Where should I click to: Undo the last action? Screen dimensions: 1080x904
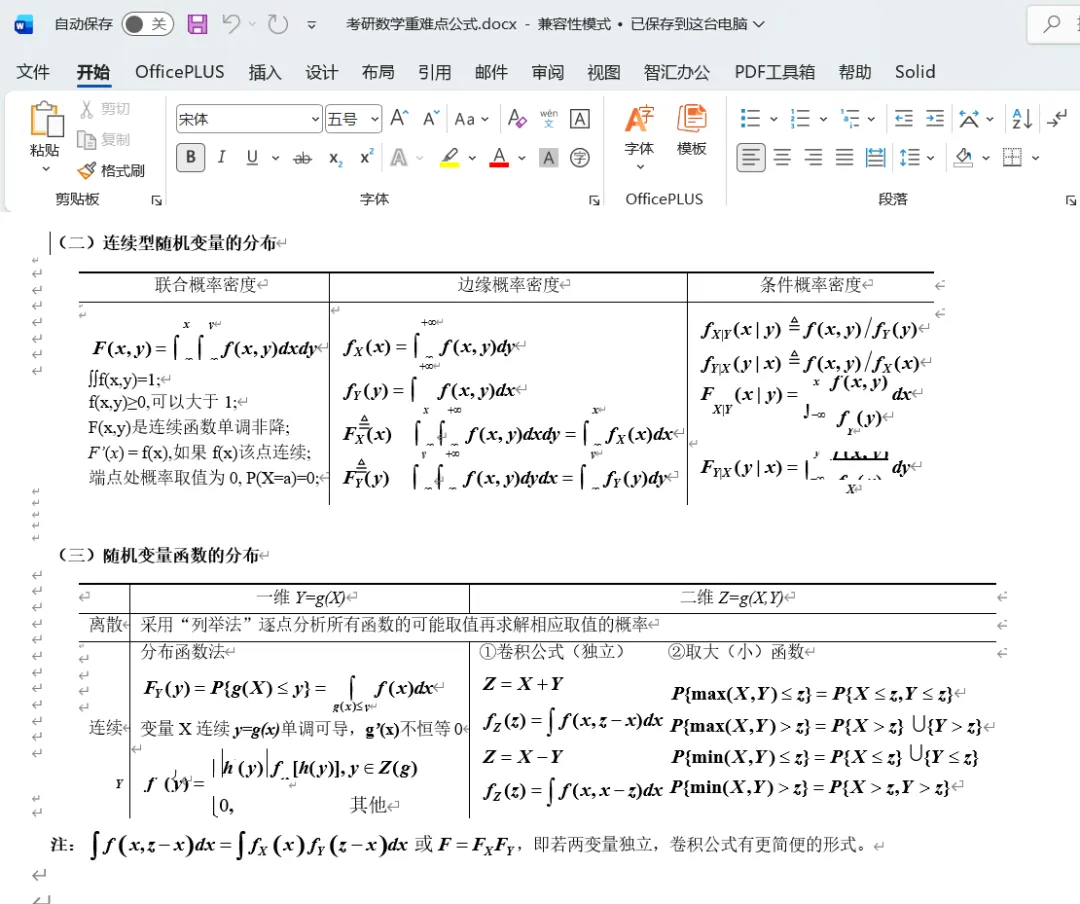231,24
